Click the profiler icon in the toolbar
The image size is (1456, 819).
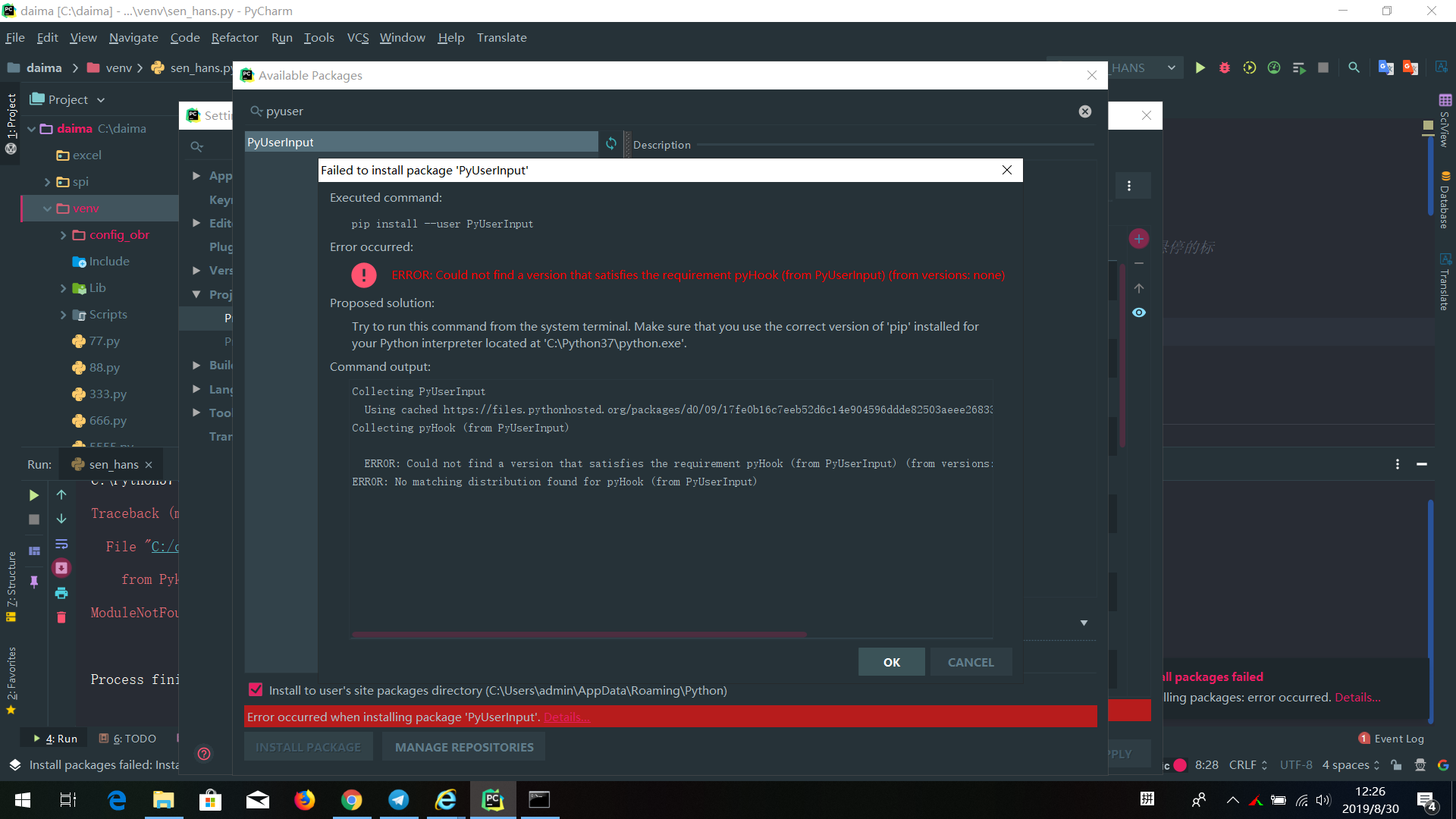pos(1274,68)
